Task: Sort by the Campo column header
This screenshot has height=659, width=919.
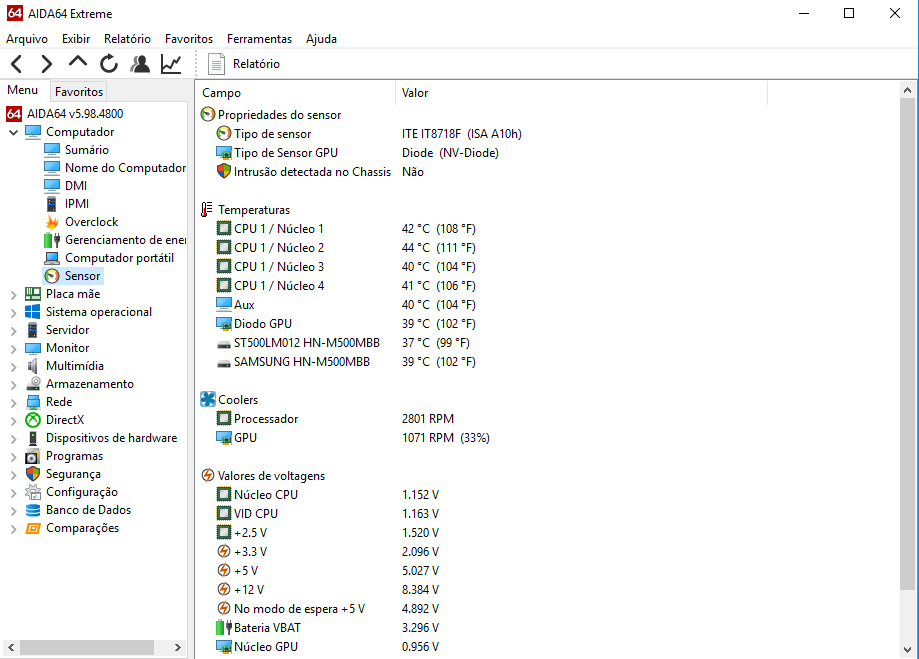Action: [296, 93]
